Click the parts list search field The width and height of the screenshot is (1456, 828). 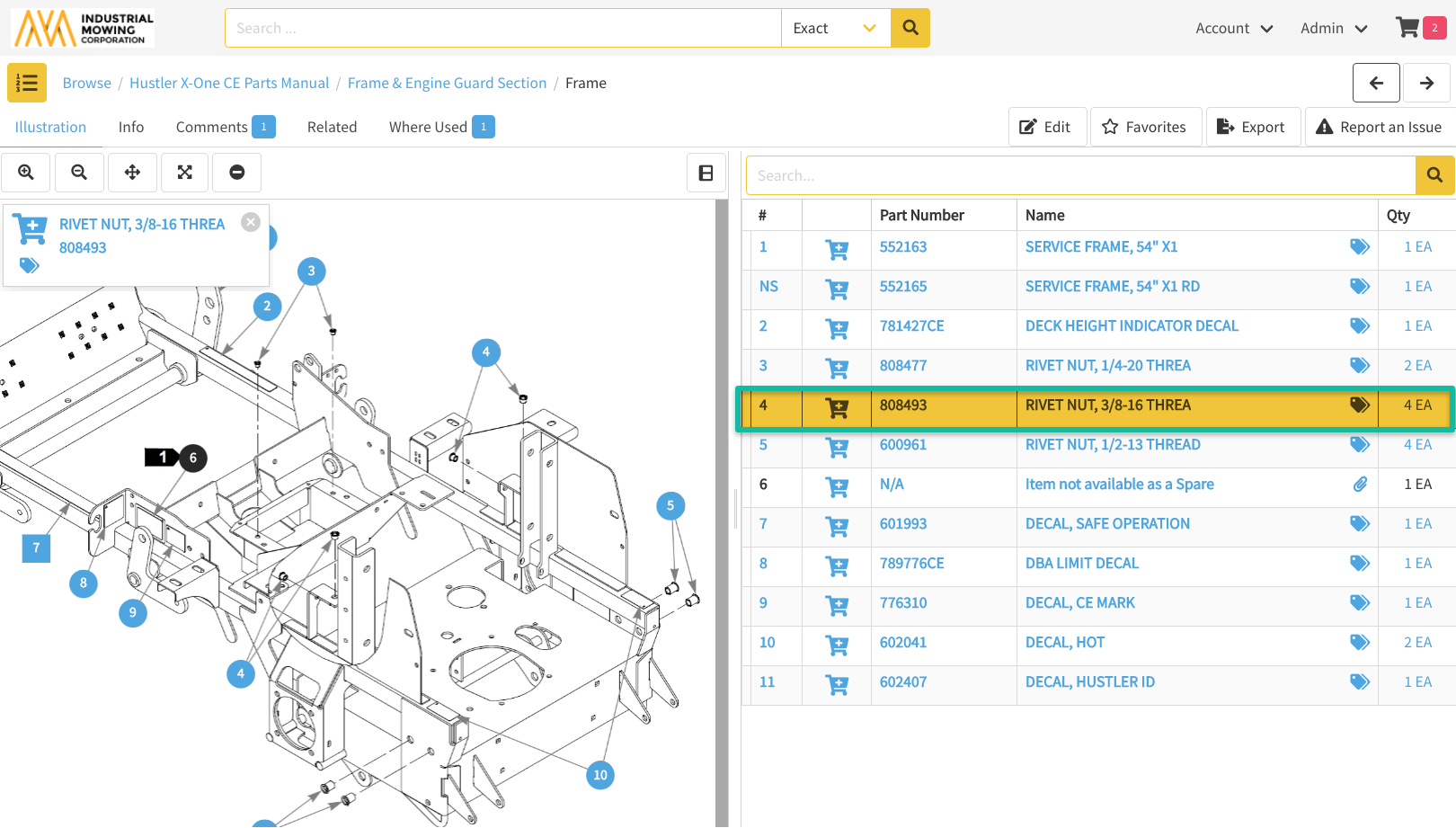(x=1080, y=175)
